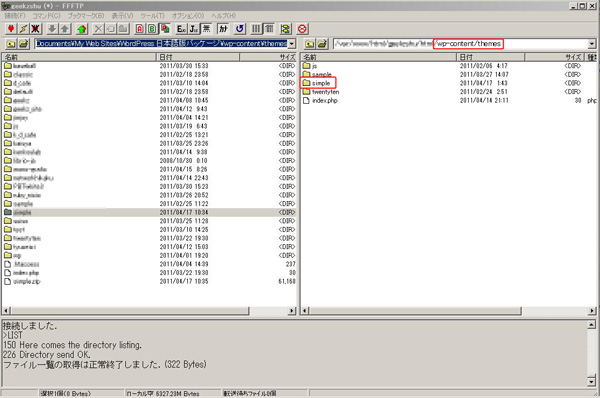Image resolution: width=600 pixels, height=398 pixels.
Task: Open the オプション(O) menu
Action: [x=188, y=16]
